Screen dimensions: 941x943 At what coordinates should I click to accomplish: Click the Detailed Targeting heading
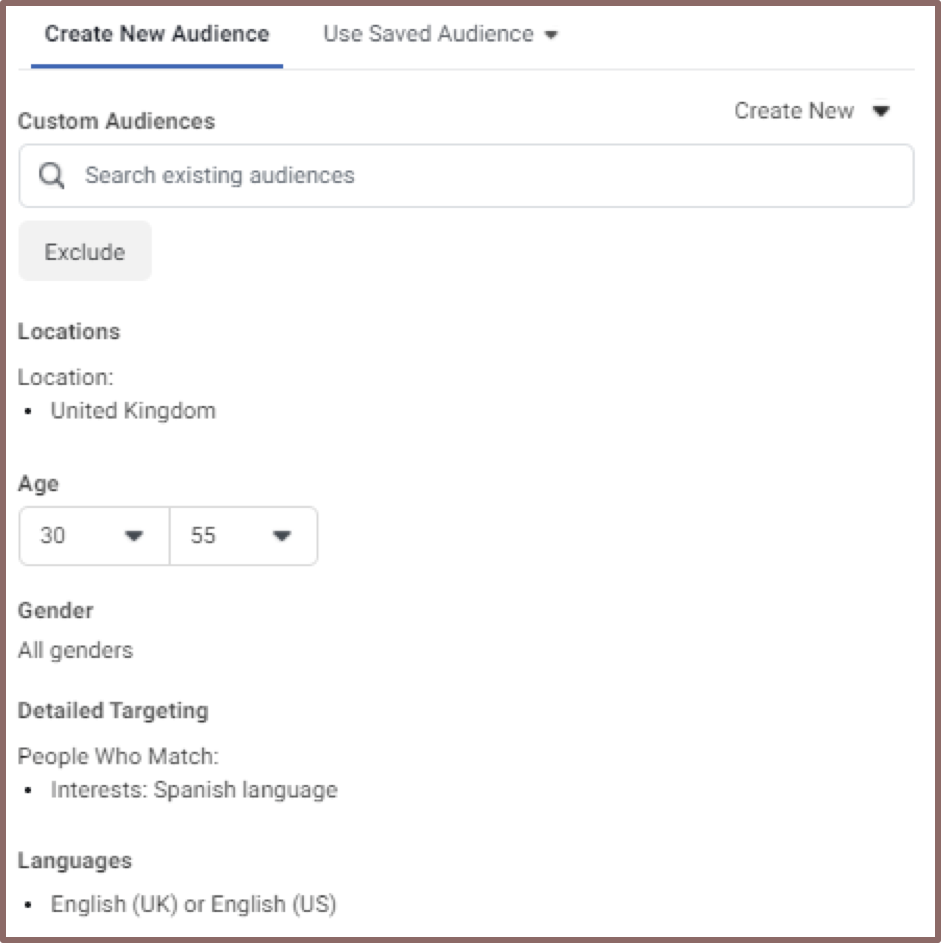pyautogui.click(x=113, y=711)
